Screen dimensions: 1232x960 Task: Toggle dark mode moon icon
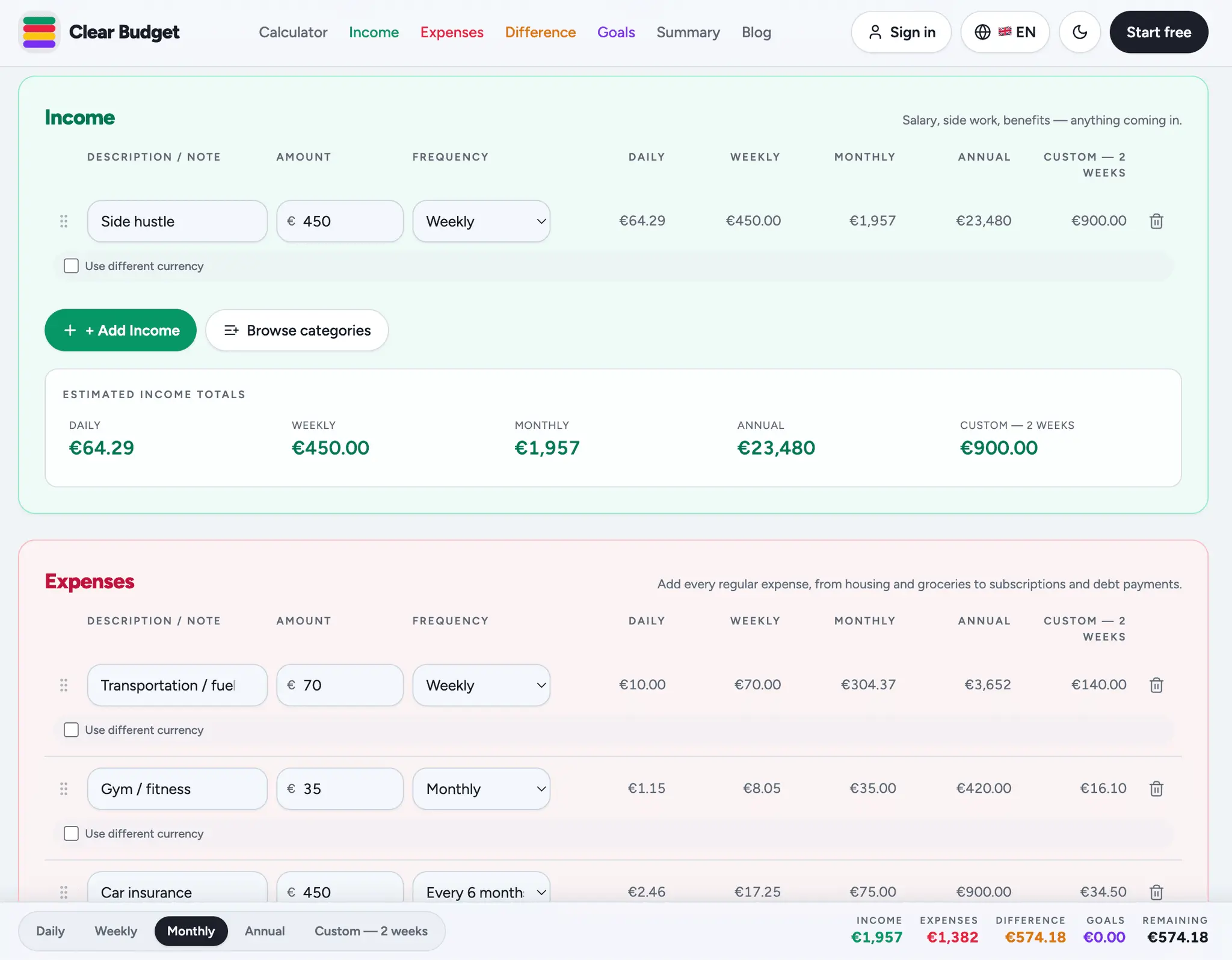1080,32
